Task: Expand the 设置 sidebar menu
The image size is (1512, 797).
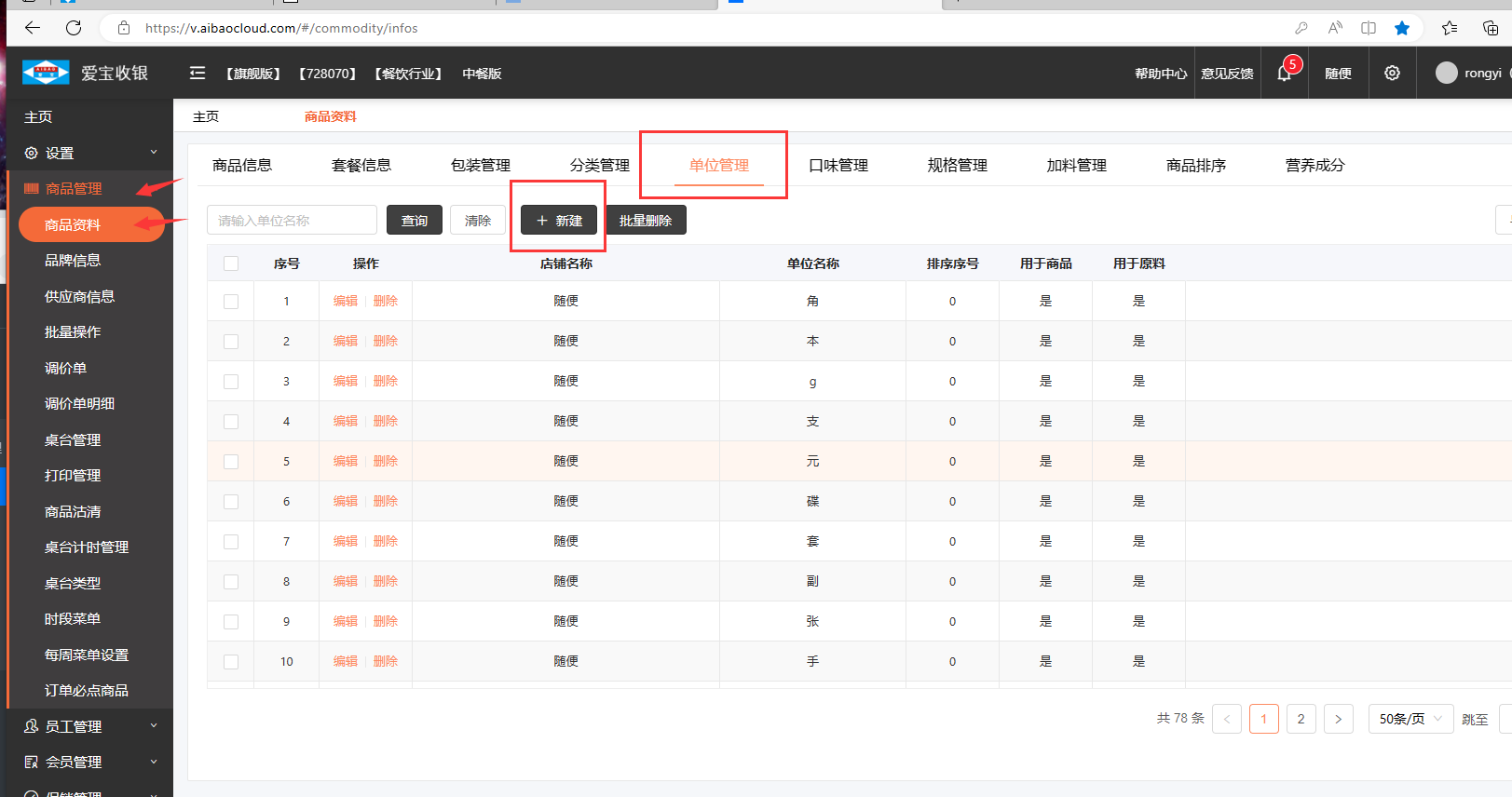Action: 89,153
